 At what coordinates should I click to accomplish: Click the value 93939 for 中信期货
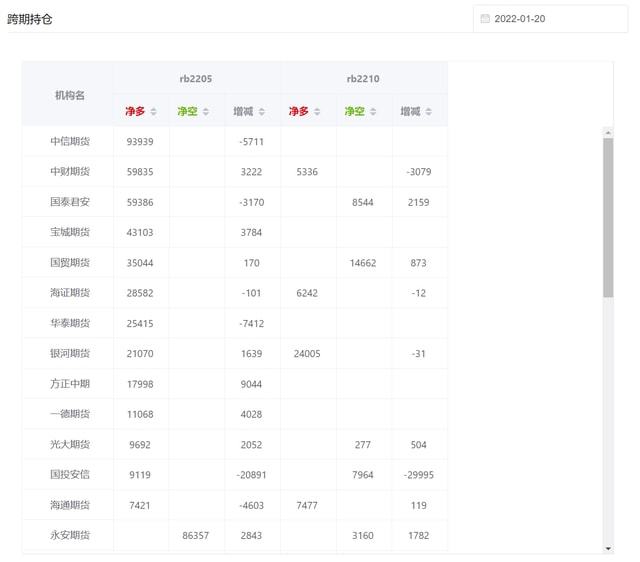[140, 142]
